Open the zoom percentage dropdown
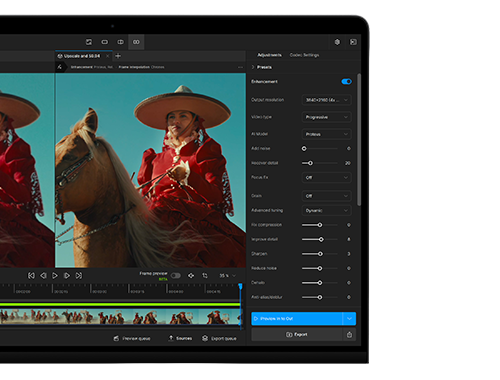The height and width of the screenshot is (380, 500). (x=227, y=276)
